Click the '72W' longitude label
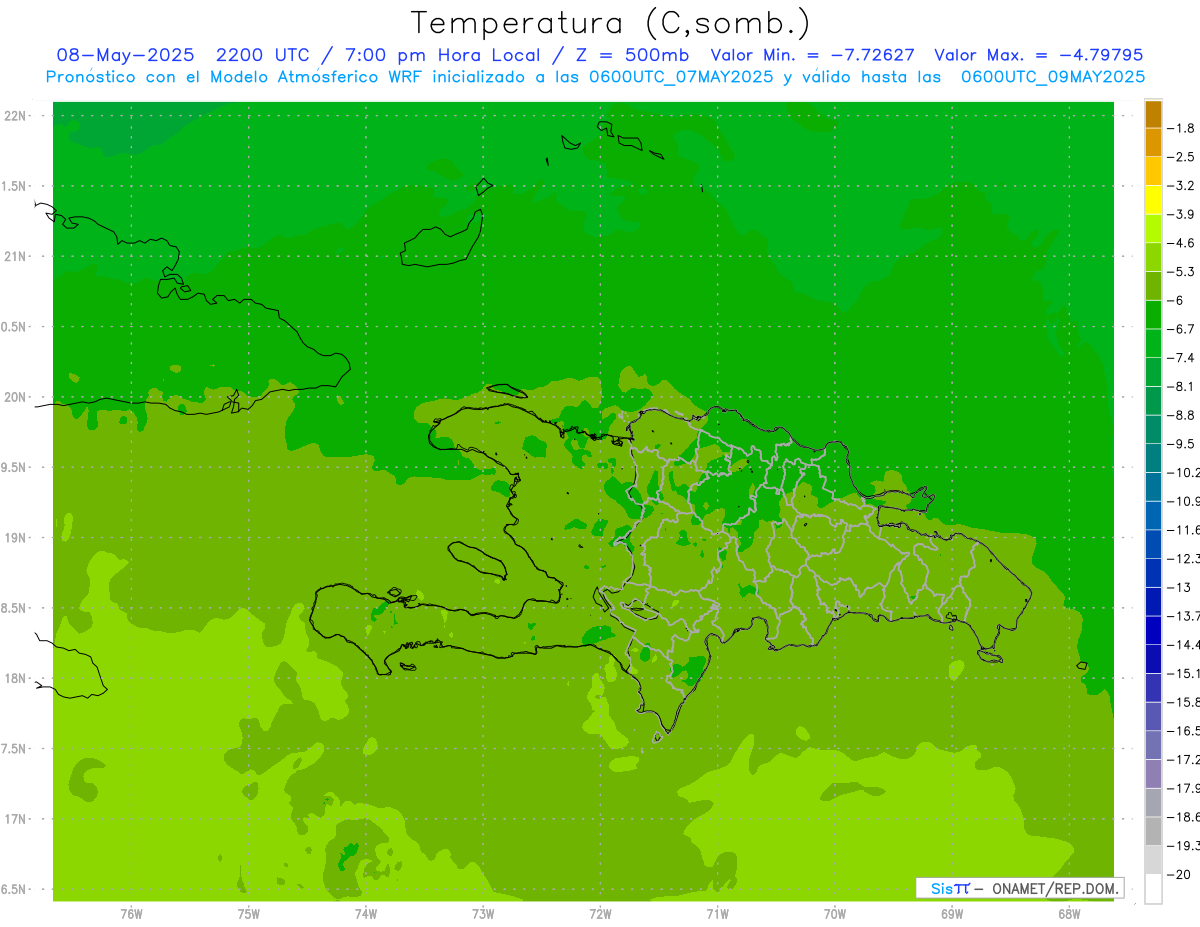Viewport: 1200px width, 927px height. 600,913
